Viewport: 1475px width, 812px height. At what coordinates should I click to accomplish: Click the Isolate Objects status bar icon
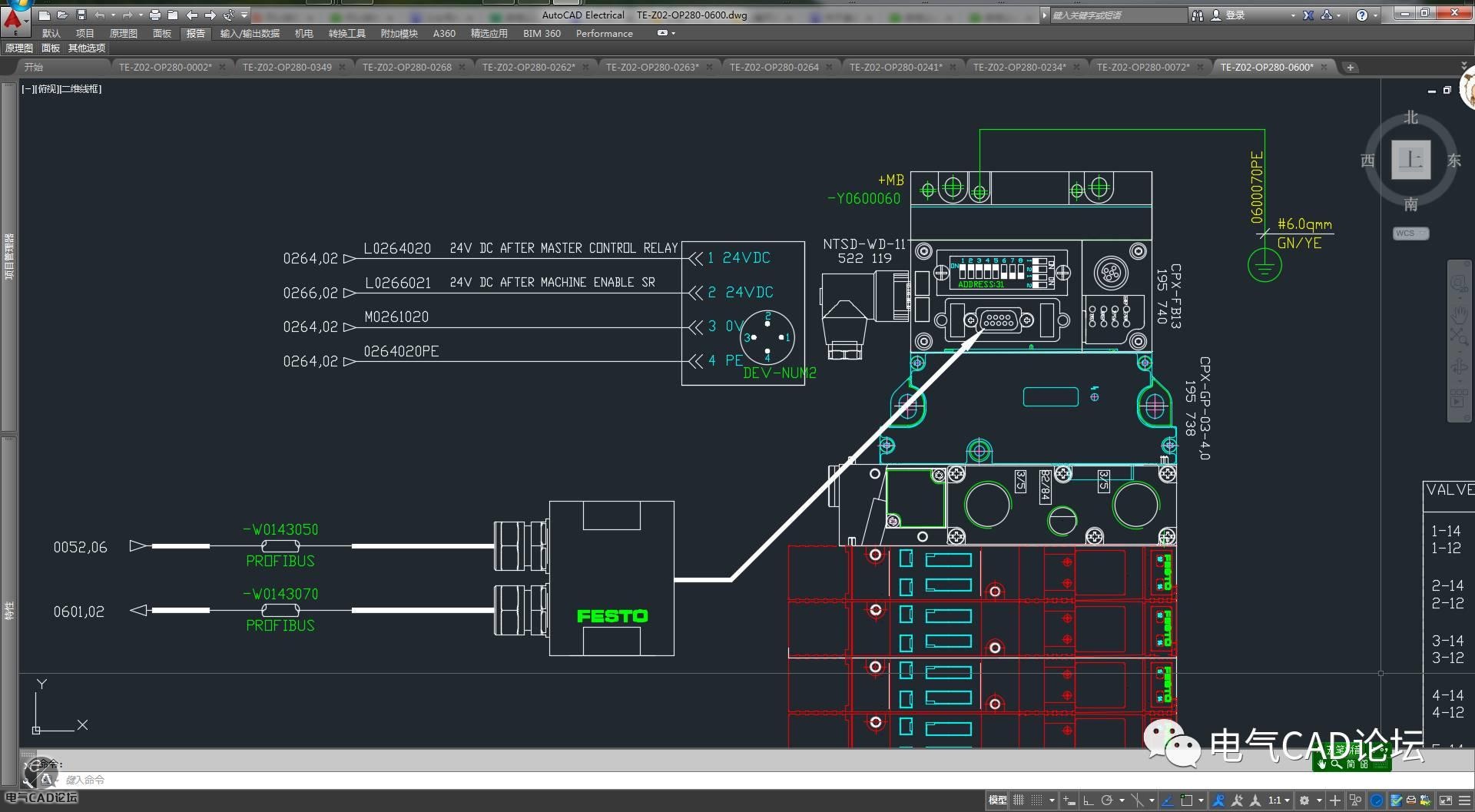(1355, 800)
